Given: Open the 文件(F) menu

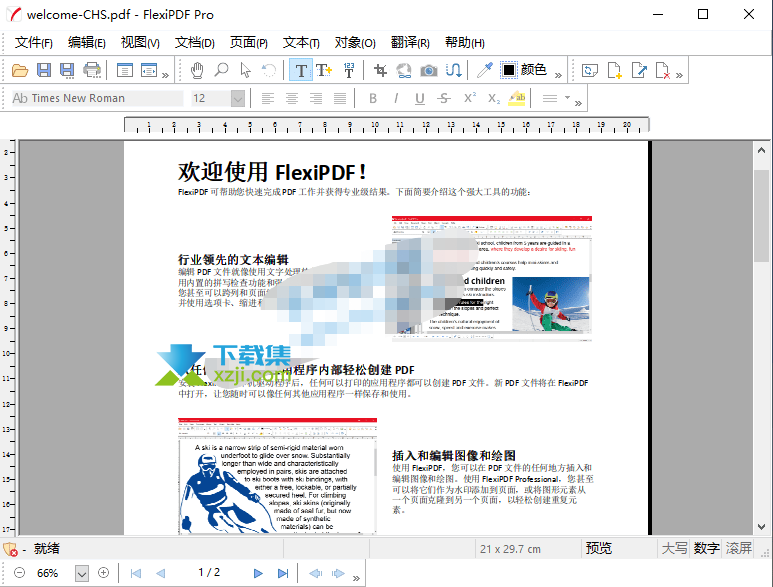Looking at the screenshot, I should point(34,42).
